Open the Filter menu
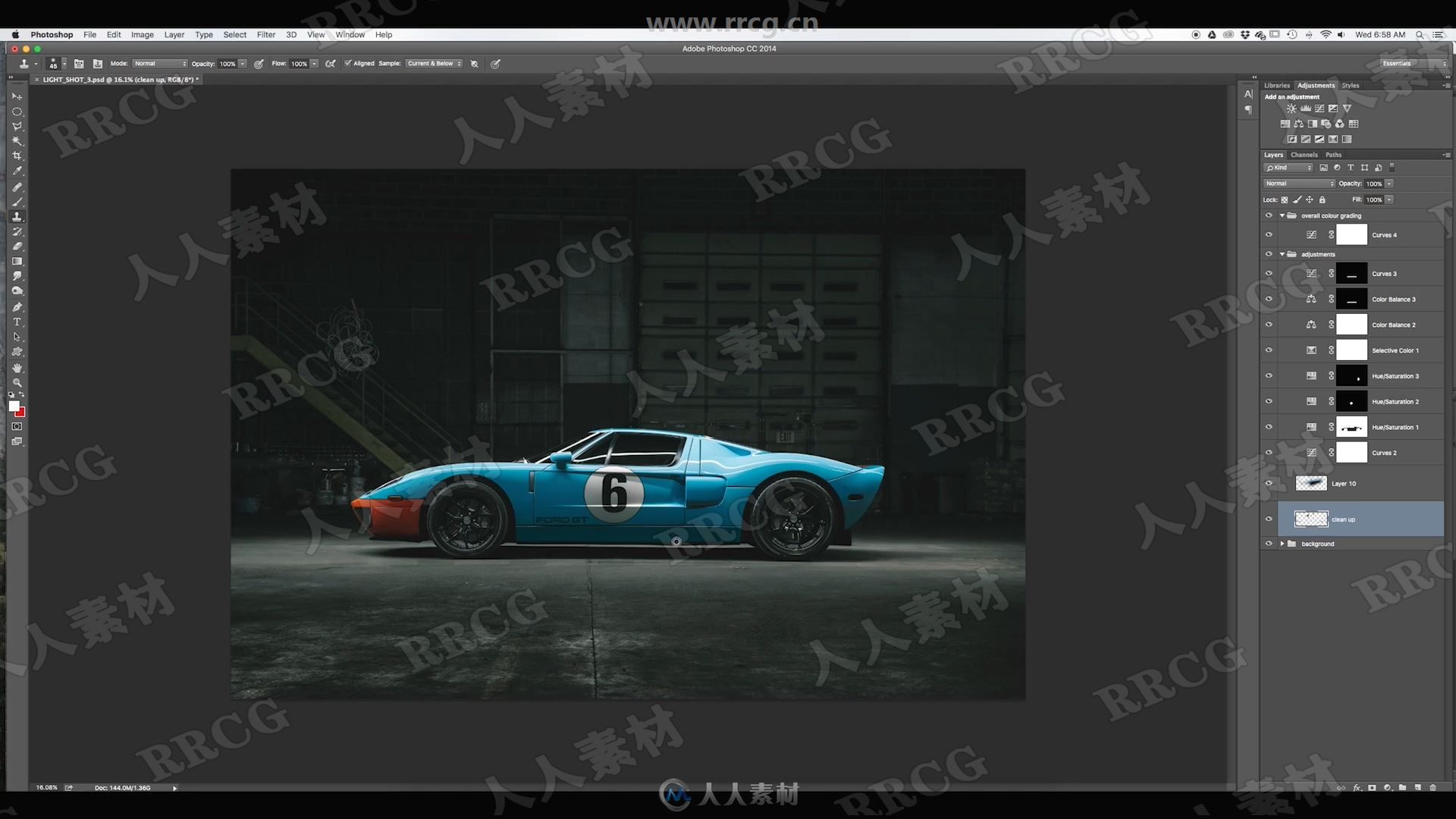Screen dimensions: 1456x819 click(x=266, y=35)
